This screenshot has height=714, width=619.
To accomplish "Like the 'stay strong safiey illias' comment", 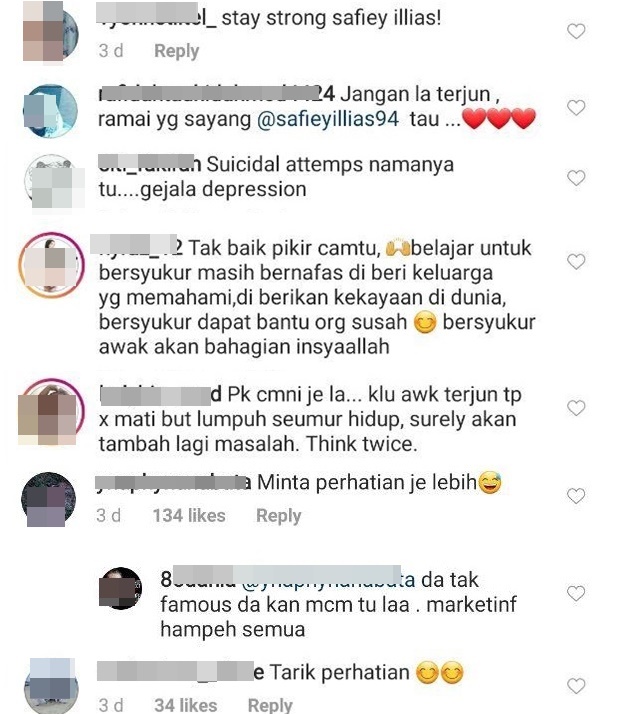I will [576, 31].
